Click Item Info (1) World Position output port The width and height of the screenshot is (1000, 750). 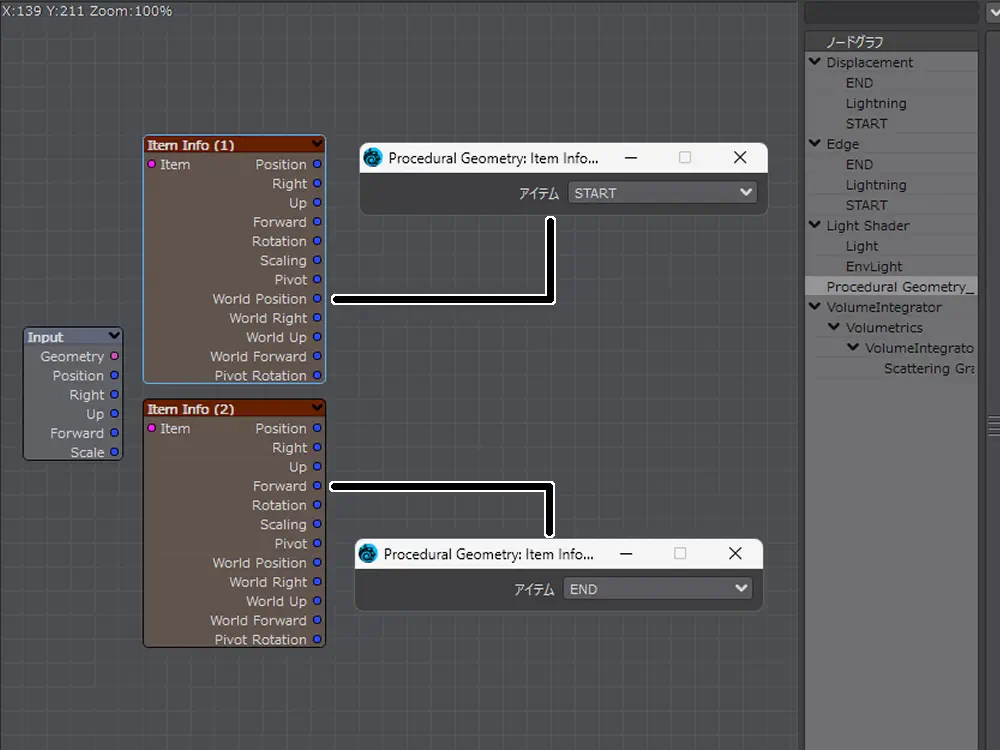[x=317, y=299]
